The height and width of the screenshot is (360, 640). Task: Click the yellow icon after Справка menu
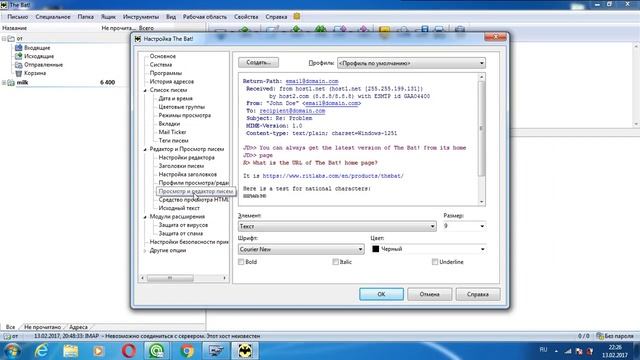click(297, 17)
